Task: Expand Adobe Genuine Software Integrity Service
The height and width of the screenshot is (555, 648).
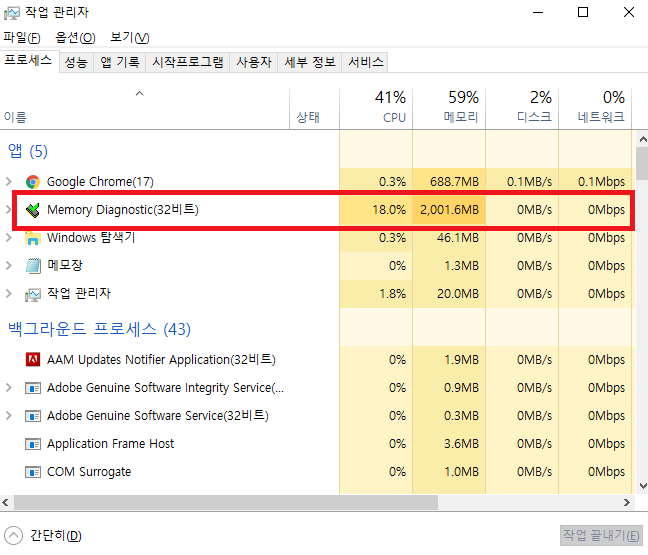Action: tap(8, 388)
